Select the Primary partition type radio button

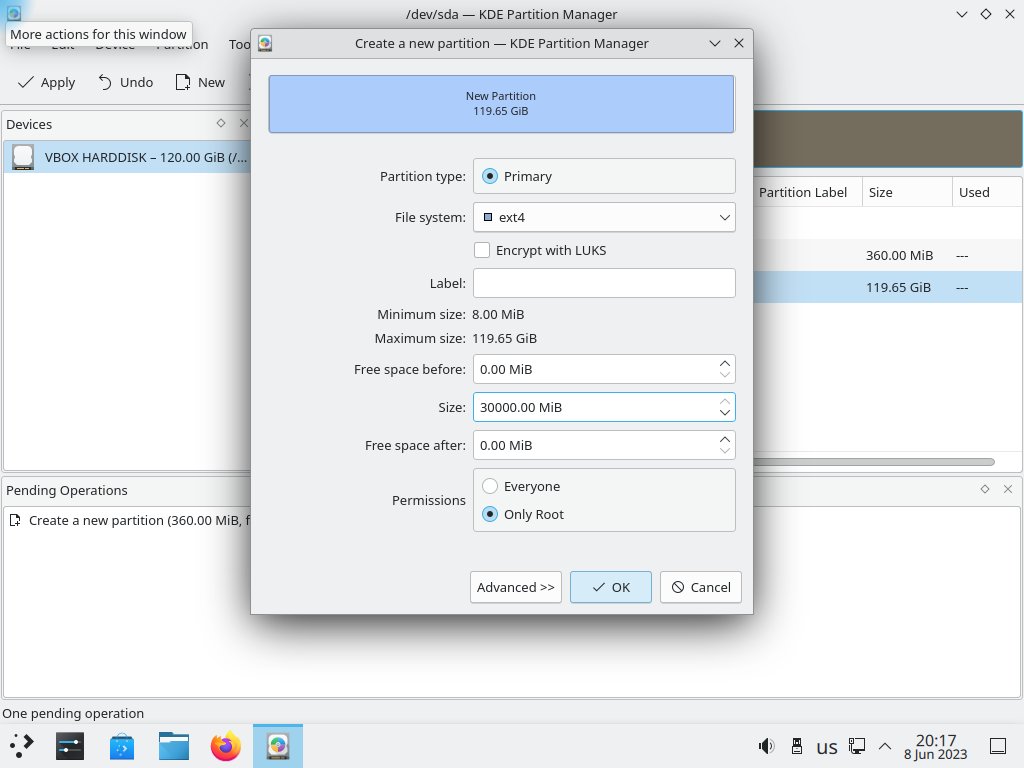click(x=490, y=176)
